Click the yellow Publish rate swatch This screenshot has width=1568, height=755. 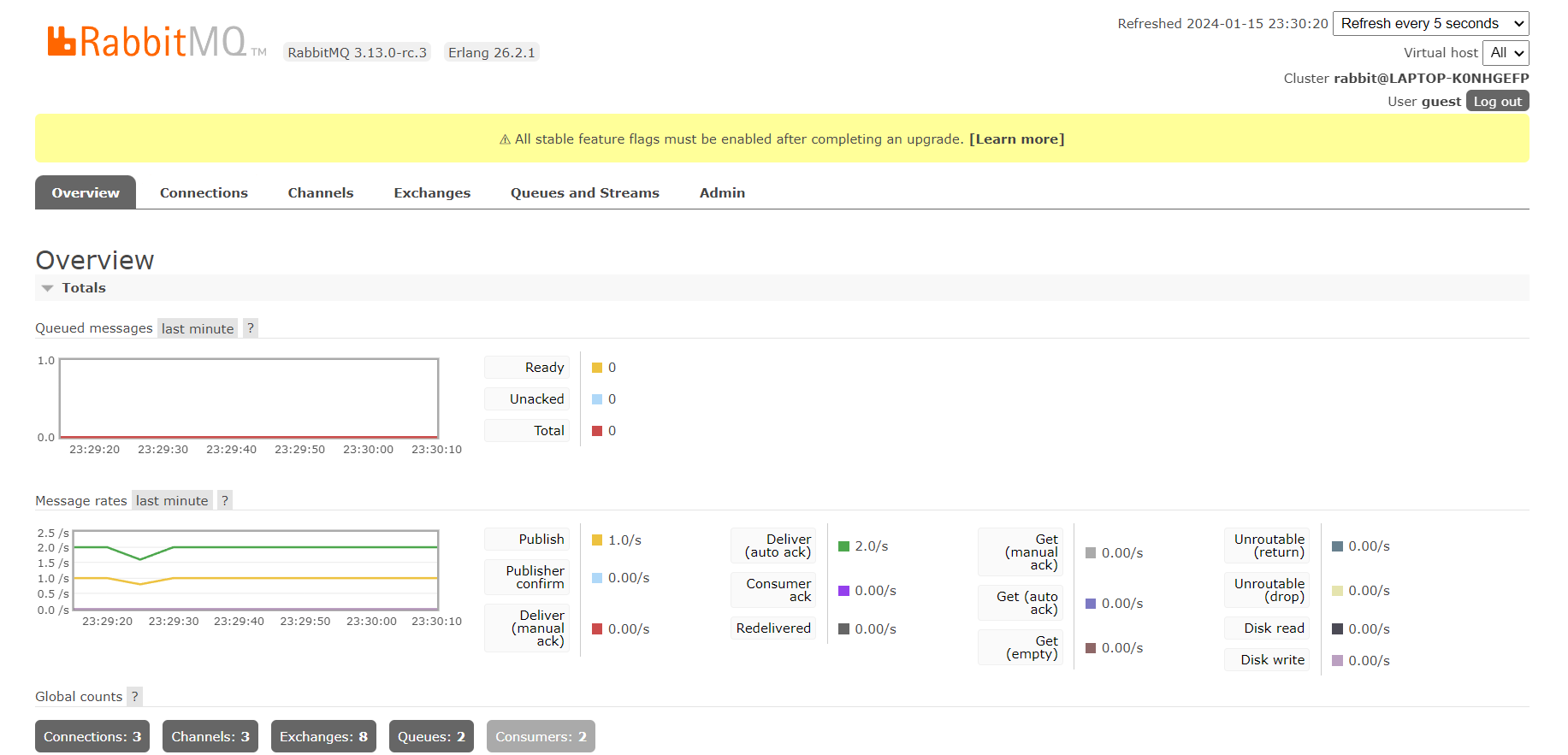597,540
